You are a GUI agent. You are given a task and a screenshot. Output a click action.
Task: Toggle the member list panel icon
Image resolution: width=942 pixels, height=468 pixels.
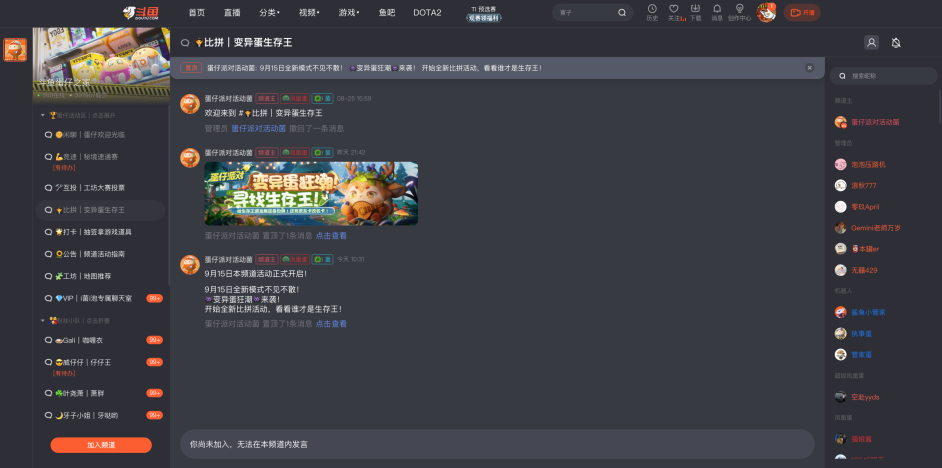[871, 43]
